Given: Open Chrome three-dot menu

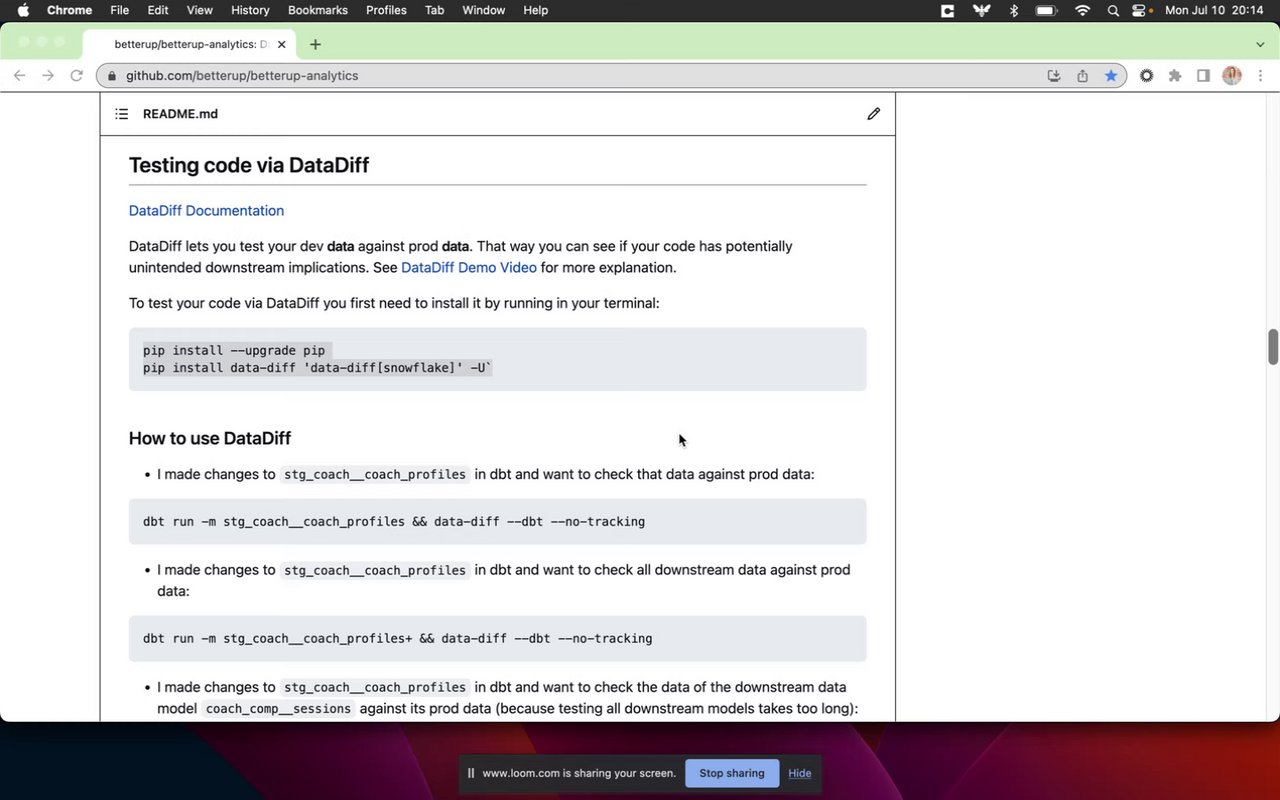Looking at the screenshot, I should click(1260, 76).
